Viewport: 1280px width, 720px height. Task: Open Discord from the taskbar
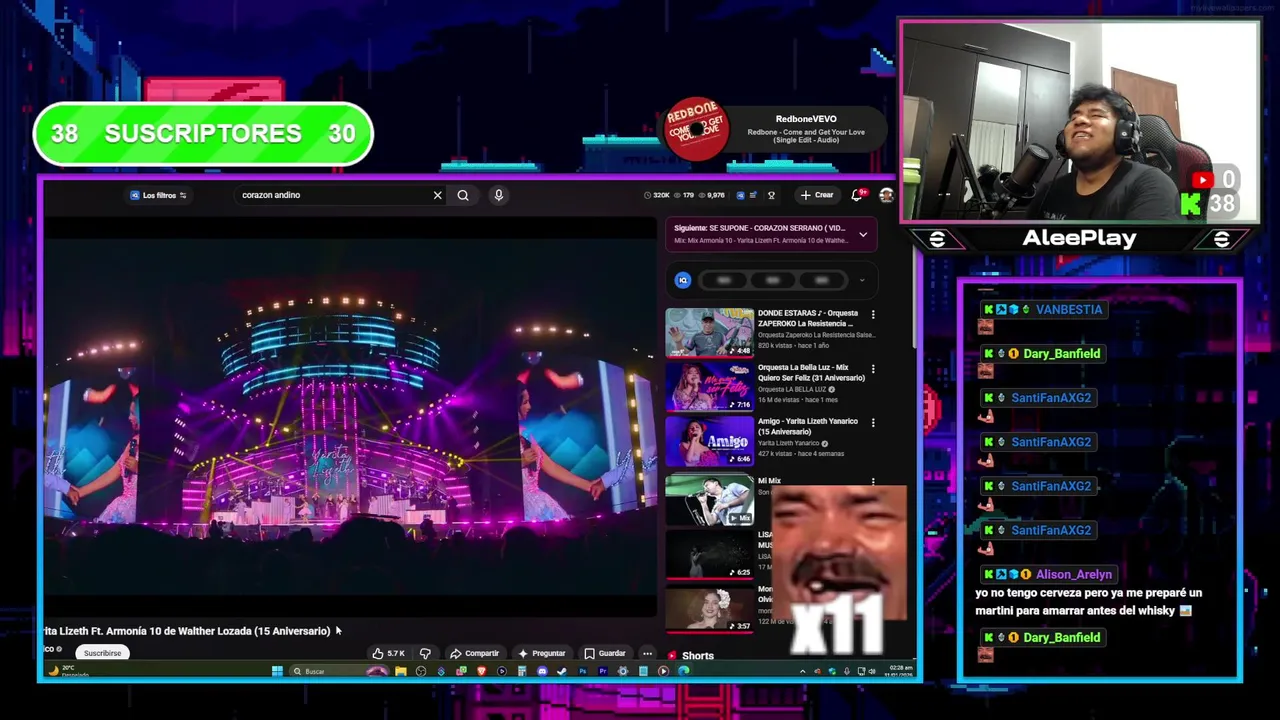[542, 671]
